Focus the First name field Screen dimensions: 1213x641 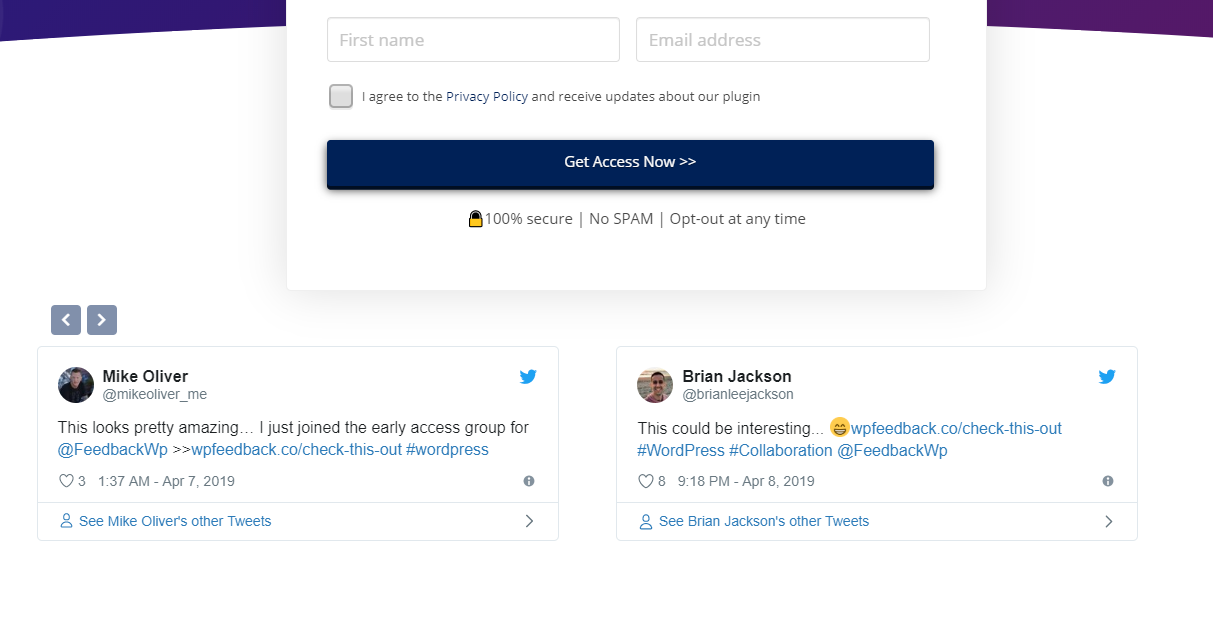tap(473, 40)
